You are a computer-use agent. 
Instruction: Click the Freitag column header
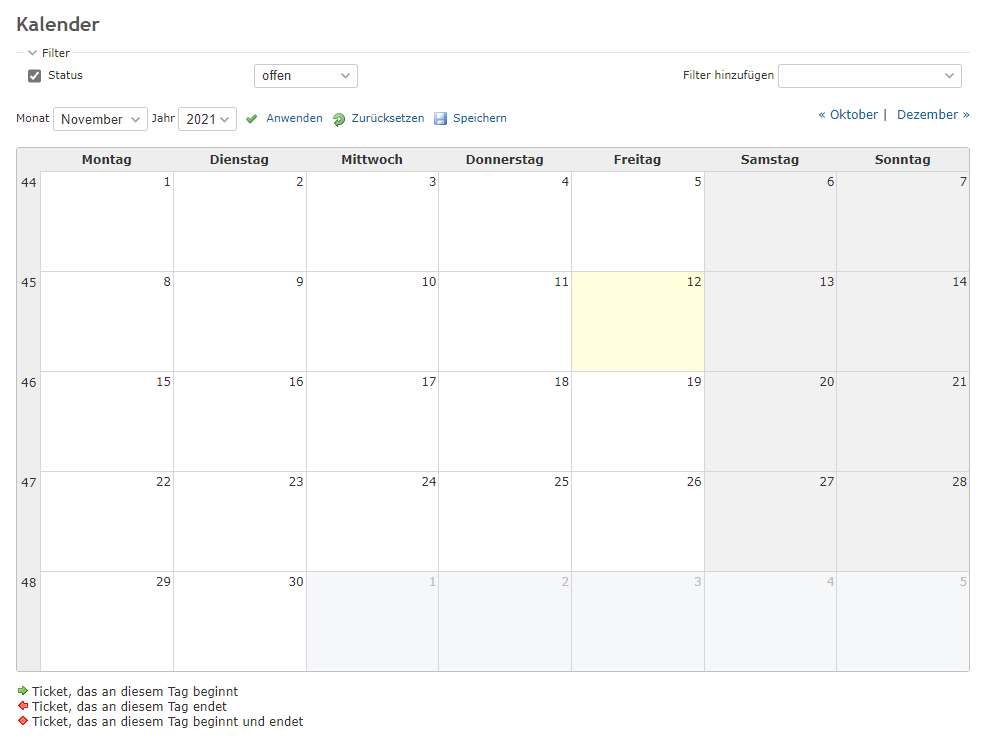tap(637, 159)
